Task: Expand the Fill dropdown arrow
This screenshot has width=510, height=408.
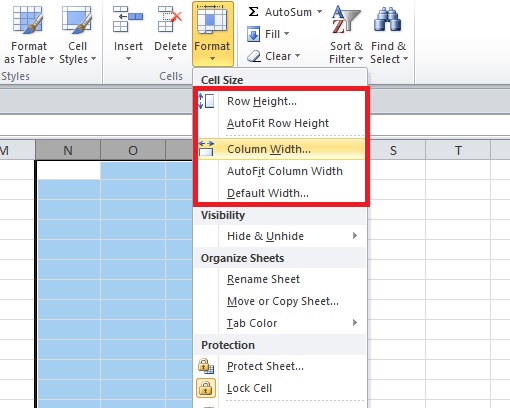Action: 286,34
